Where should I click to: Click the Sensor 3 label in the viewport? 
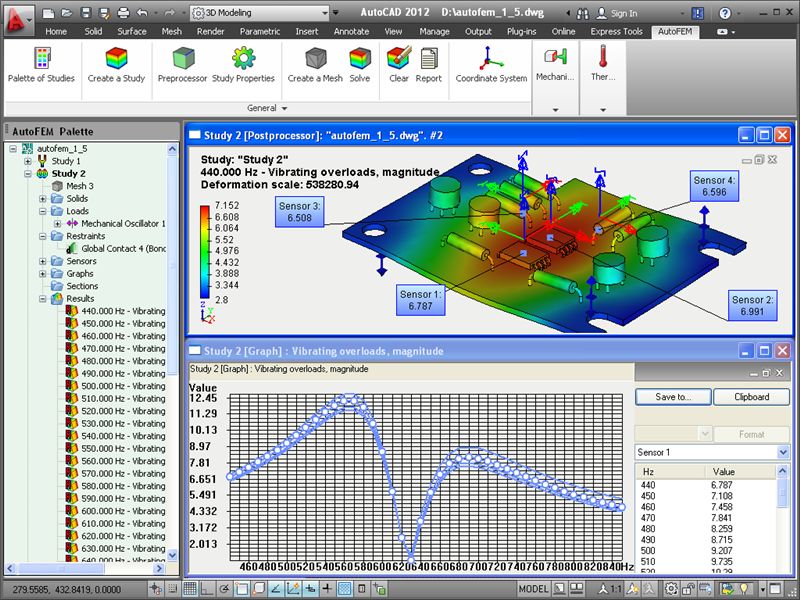click(299, 212)
